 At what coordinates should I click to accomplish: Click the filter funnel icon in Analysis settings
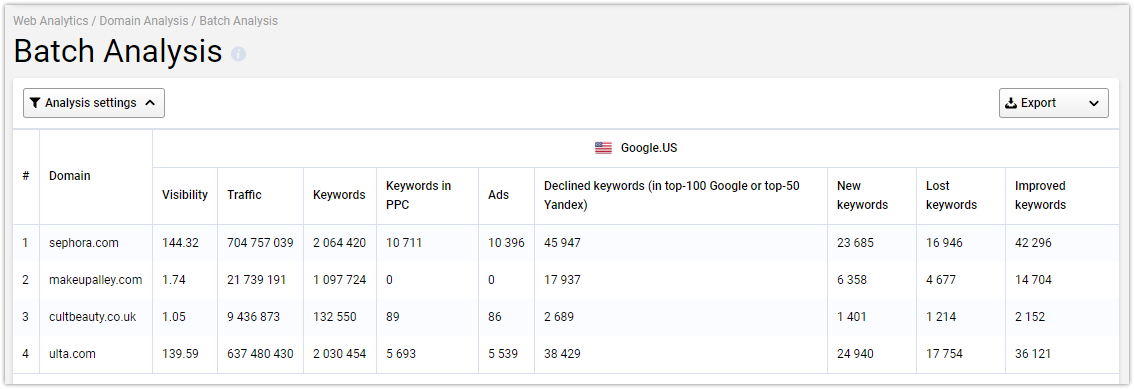(35, 103)
